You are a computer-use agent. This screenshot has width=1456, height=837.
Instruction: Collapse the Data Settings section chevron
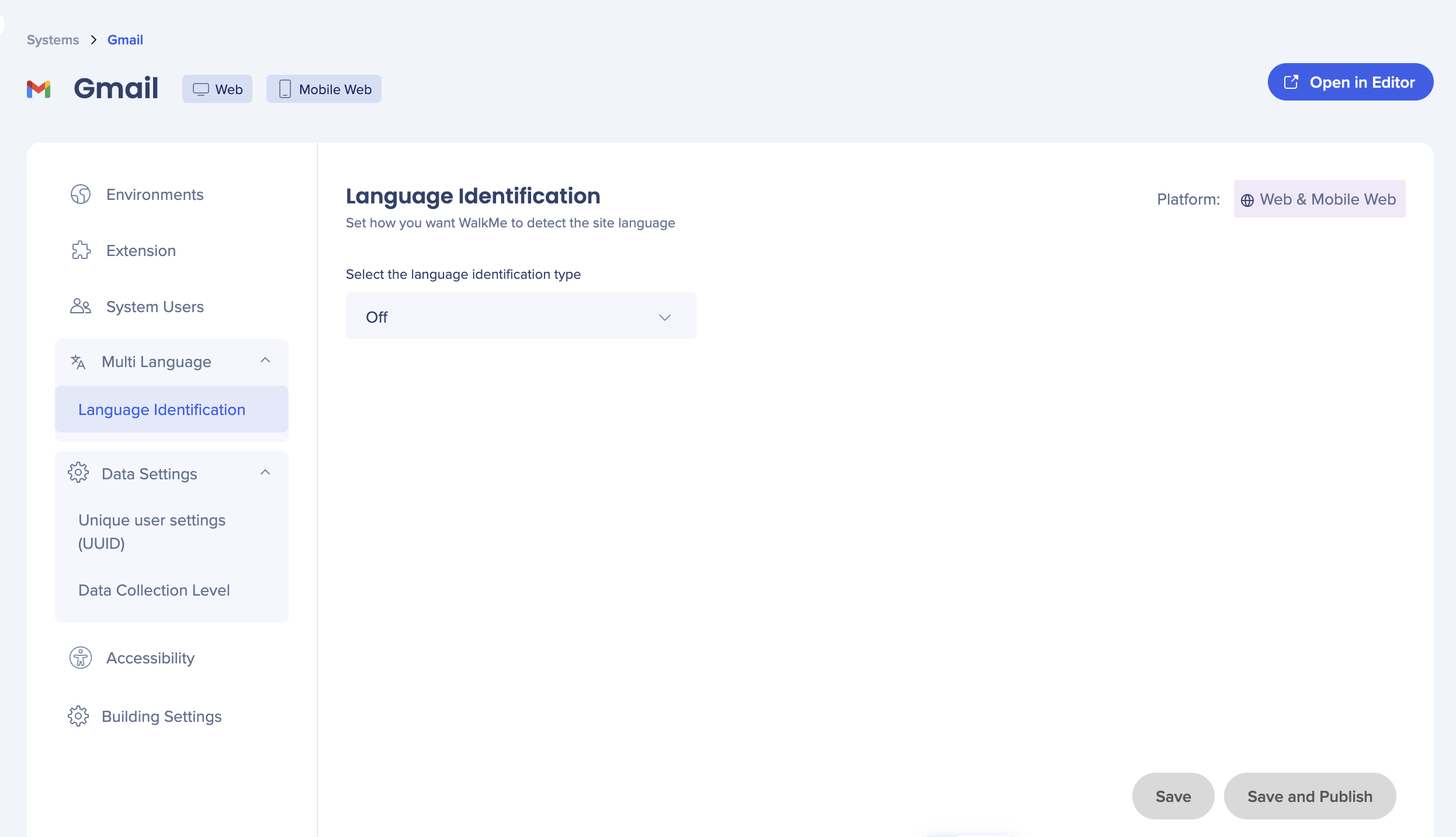coord(265,473)
